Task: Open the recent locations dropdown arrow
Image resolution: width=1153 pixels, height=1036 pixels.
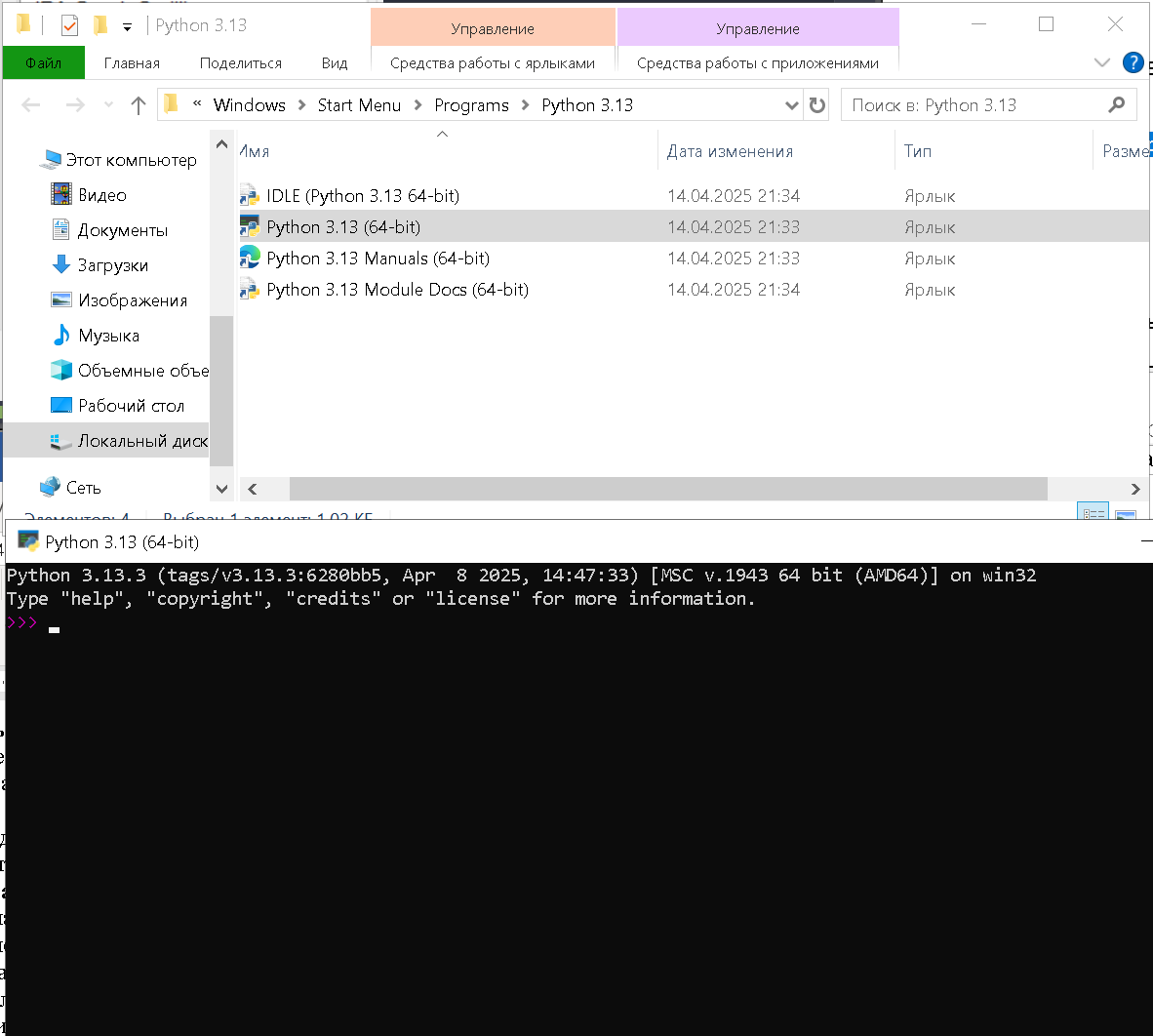Action: click(x=108, y=105)
